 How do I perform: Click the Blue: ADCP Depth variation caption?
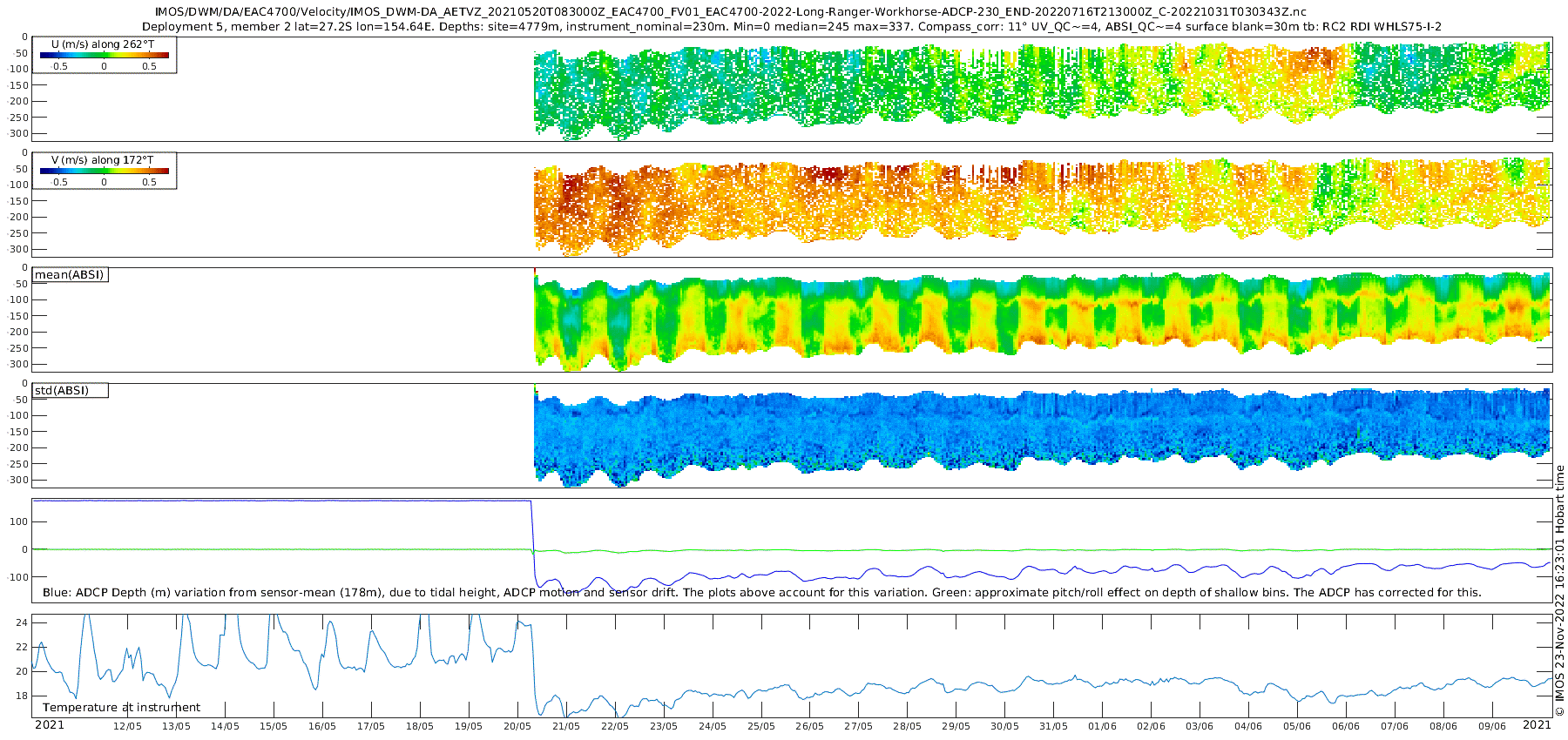762,593
